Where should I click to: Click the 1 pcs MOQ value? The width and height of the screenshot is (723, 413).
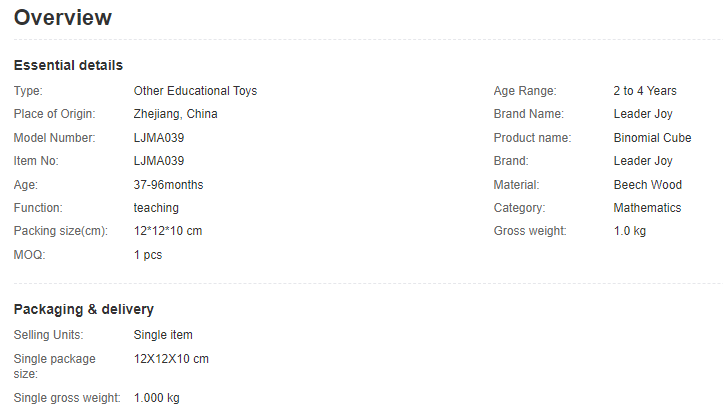pyautogui.click(x=148, y=255)
